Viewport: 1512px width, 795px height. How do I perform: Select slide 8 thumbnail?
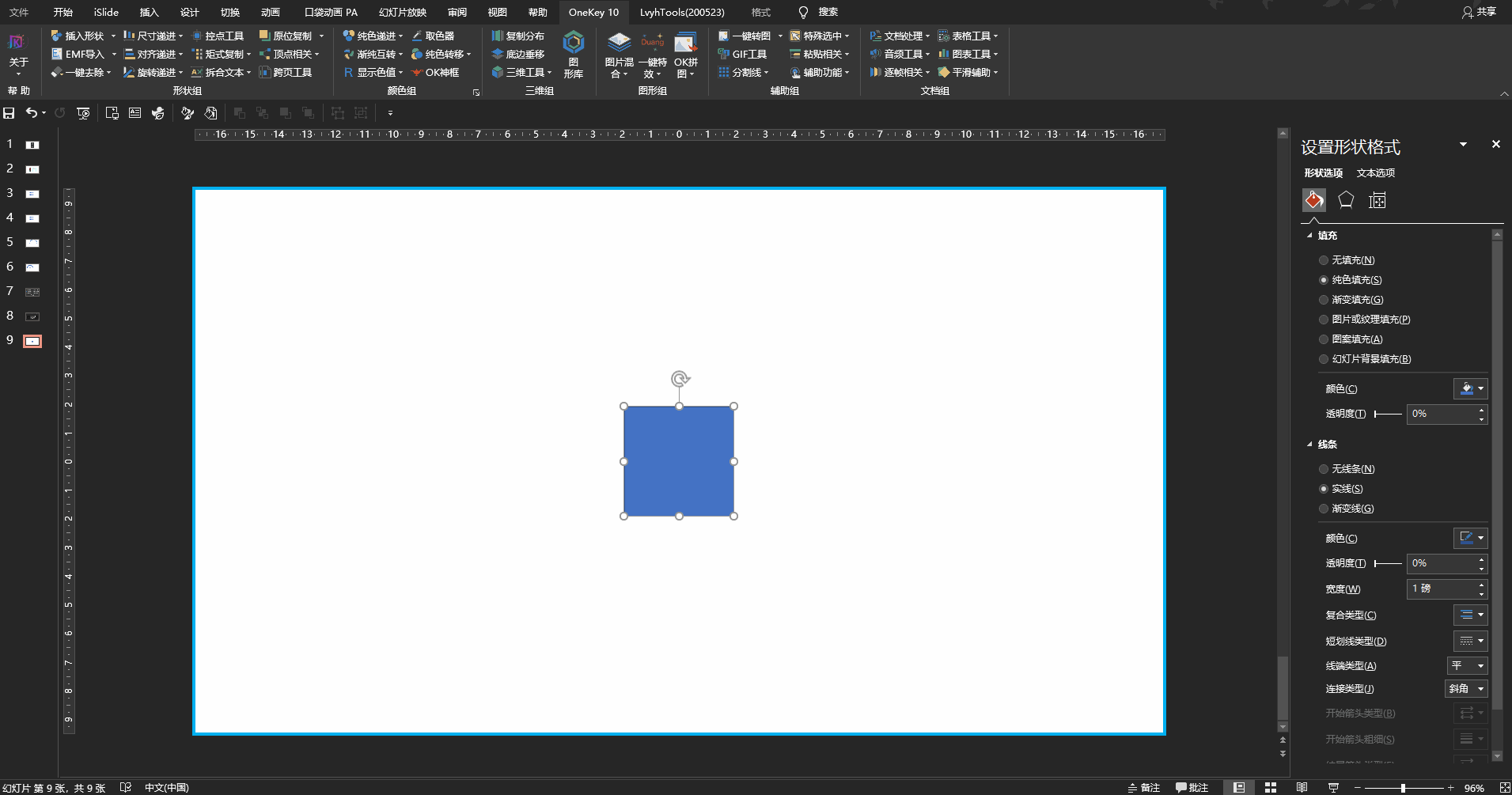pos(32,316)
